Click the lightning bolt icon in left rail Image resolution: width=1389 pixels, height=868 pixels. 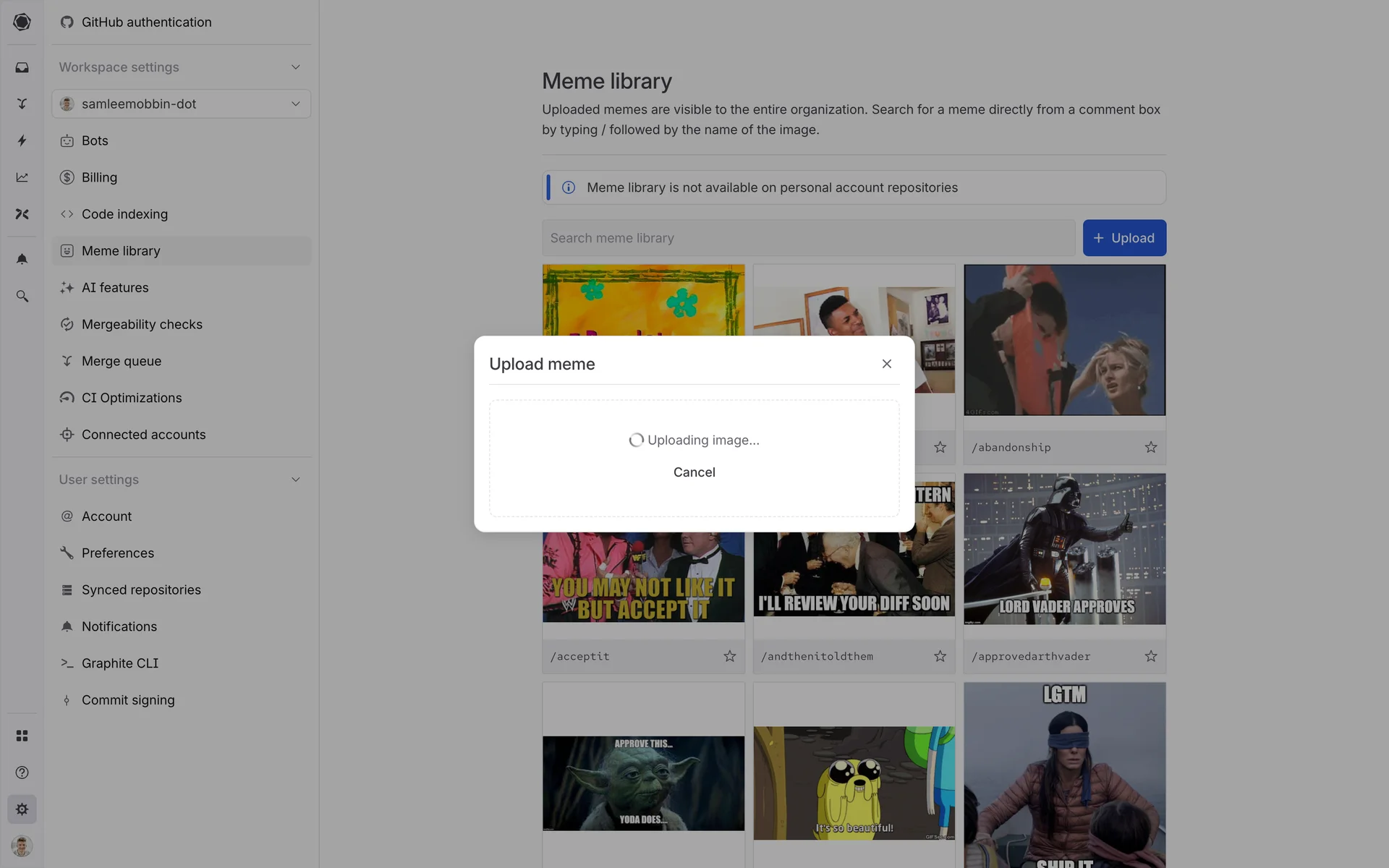pos(22,140)
